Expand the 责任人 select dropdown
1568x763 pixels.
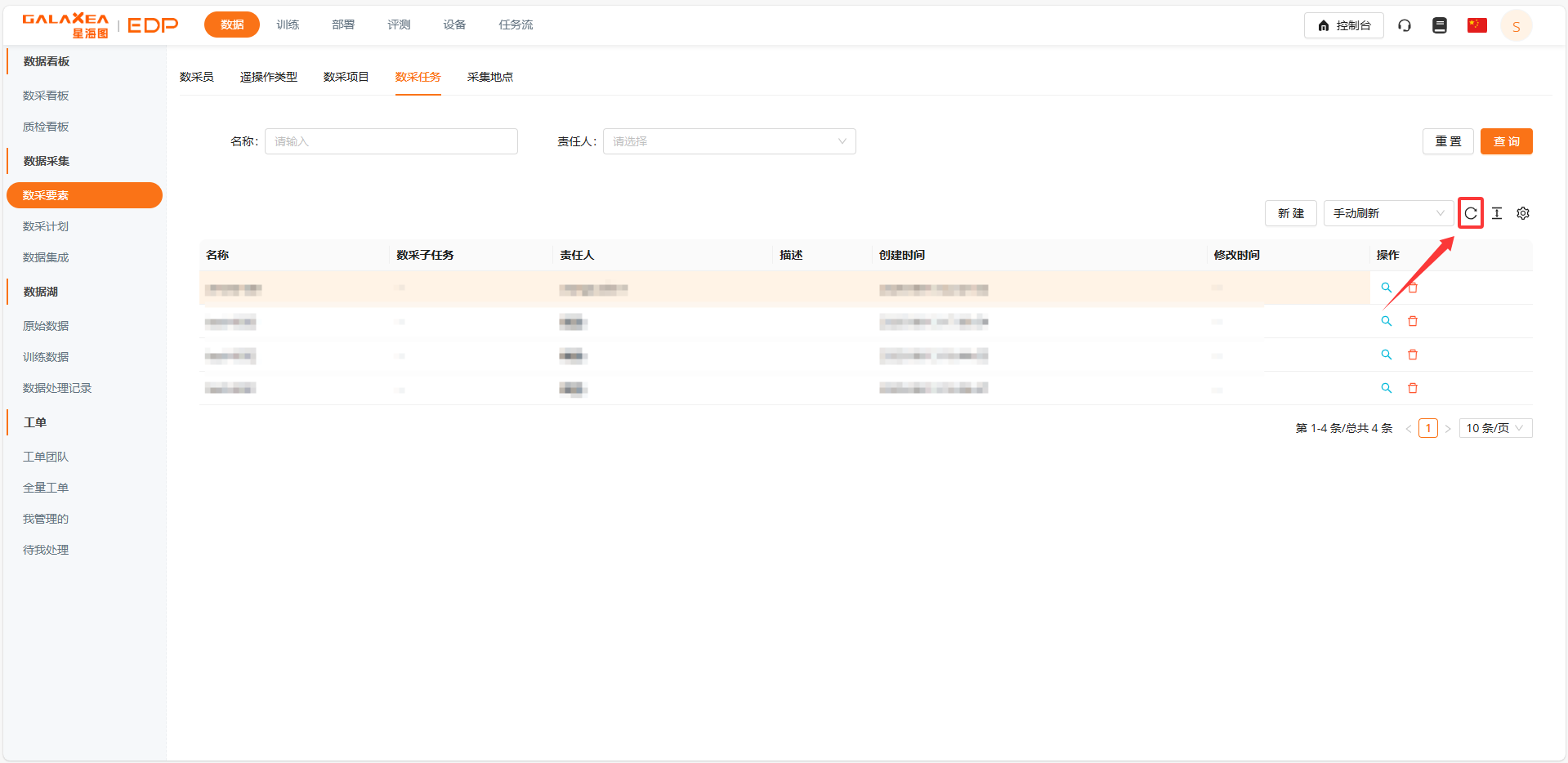(729, 141)
